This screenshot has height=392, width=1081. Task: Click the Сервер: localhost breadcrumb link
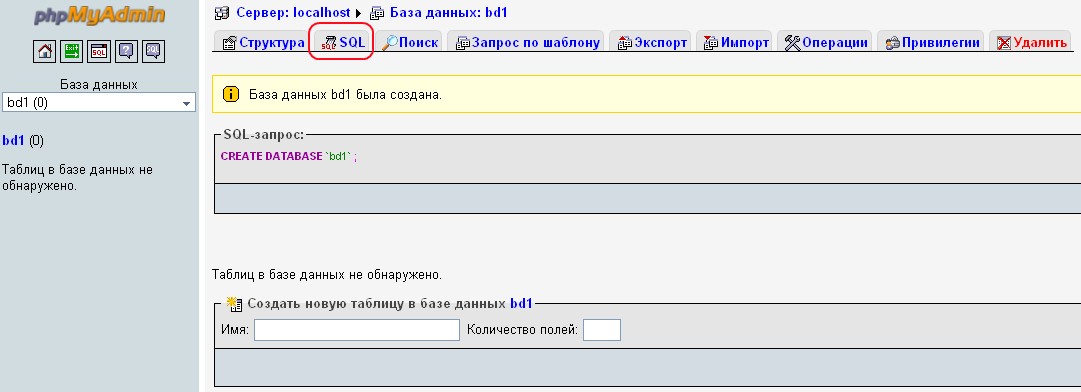[294, 12]
